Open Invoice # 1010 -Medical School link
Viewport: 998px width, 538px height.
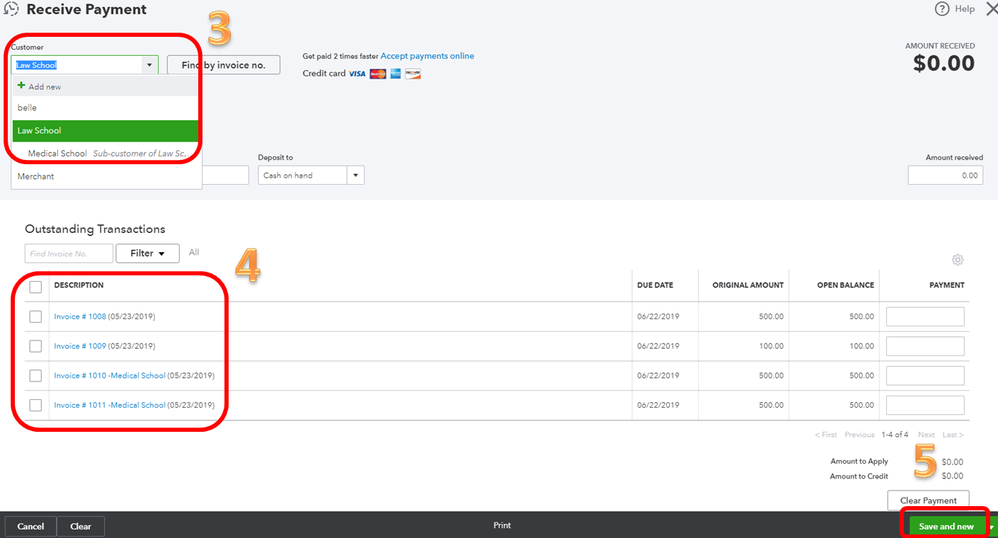click(x=109, y=376)
